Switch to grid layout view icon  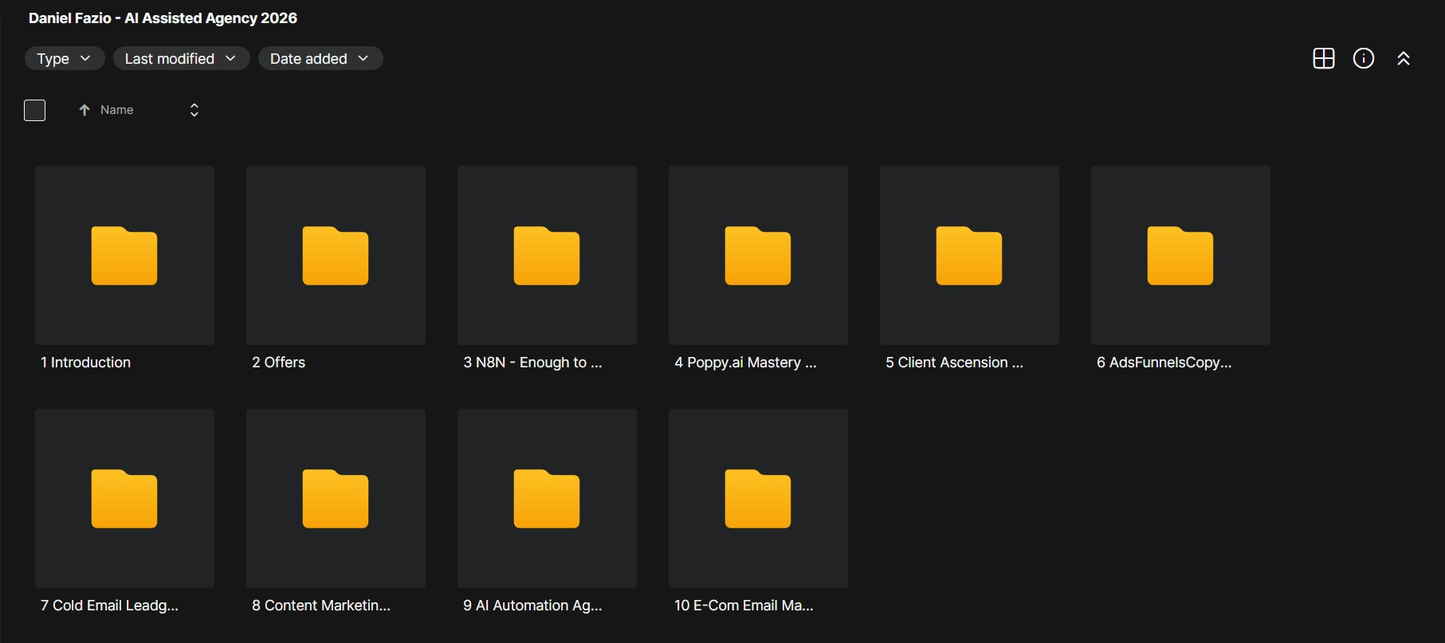1323,58
